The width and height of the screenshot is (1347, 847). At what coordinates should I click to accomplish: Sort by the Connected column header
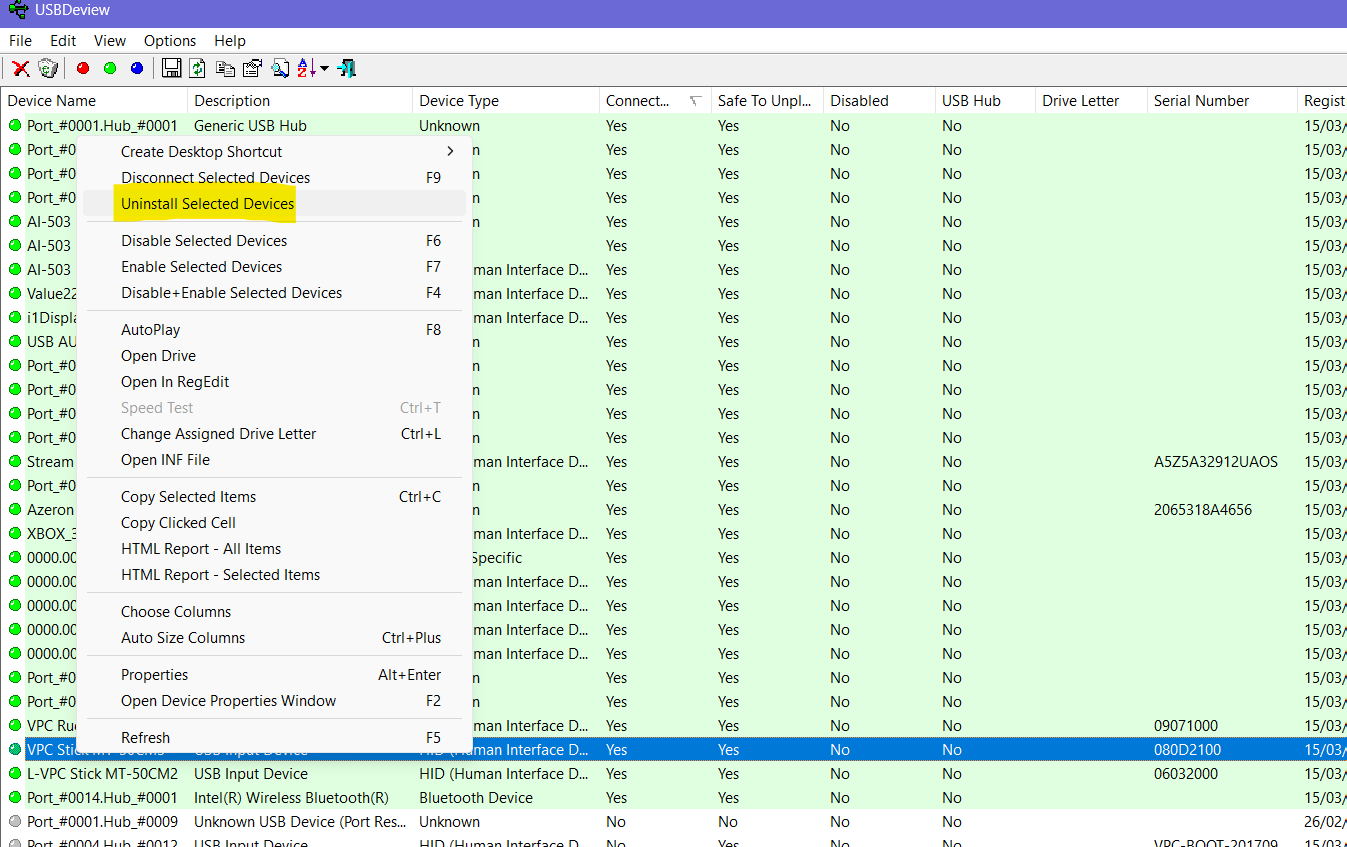[637, 101]
